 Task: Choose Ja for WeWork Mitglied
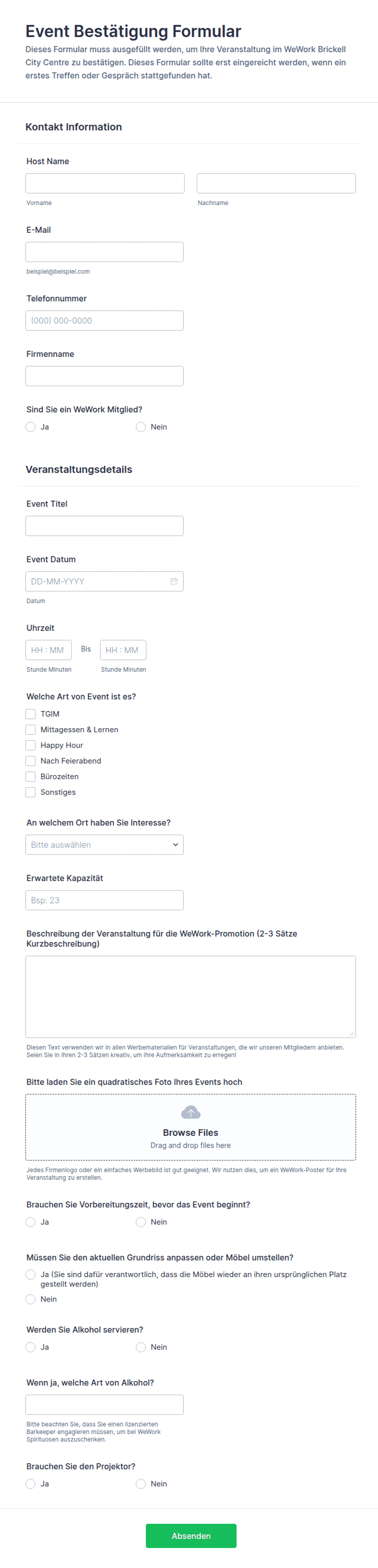tap(30, 427)
